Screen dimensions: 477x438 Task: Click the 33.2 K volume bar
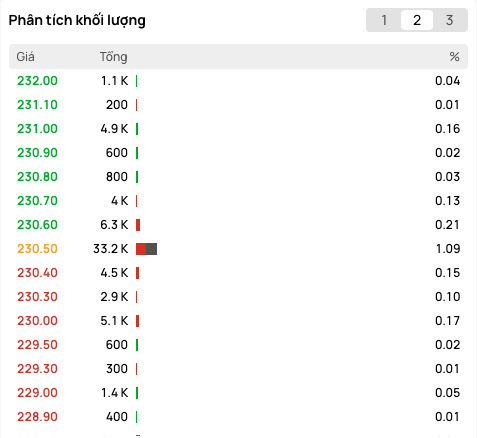(146, 249)
